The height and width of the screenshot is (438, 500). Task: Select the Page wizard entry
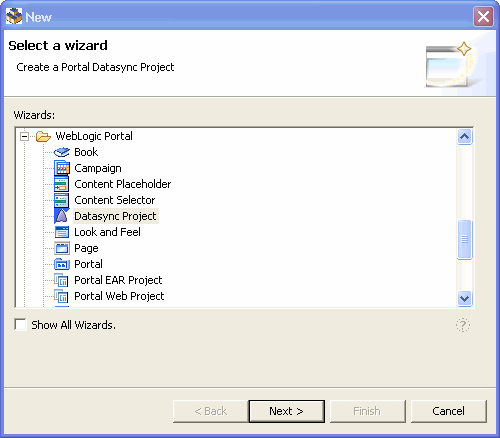(x=86, y=248)
